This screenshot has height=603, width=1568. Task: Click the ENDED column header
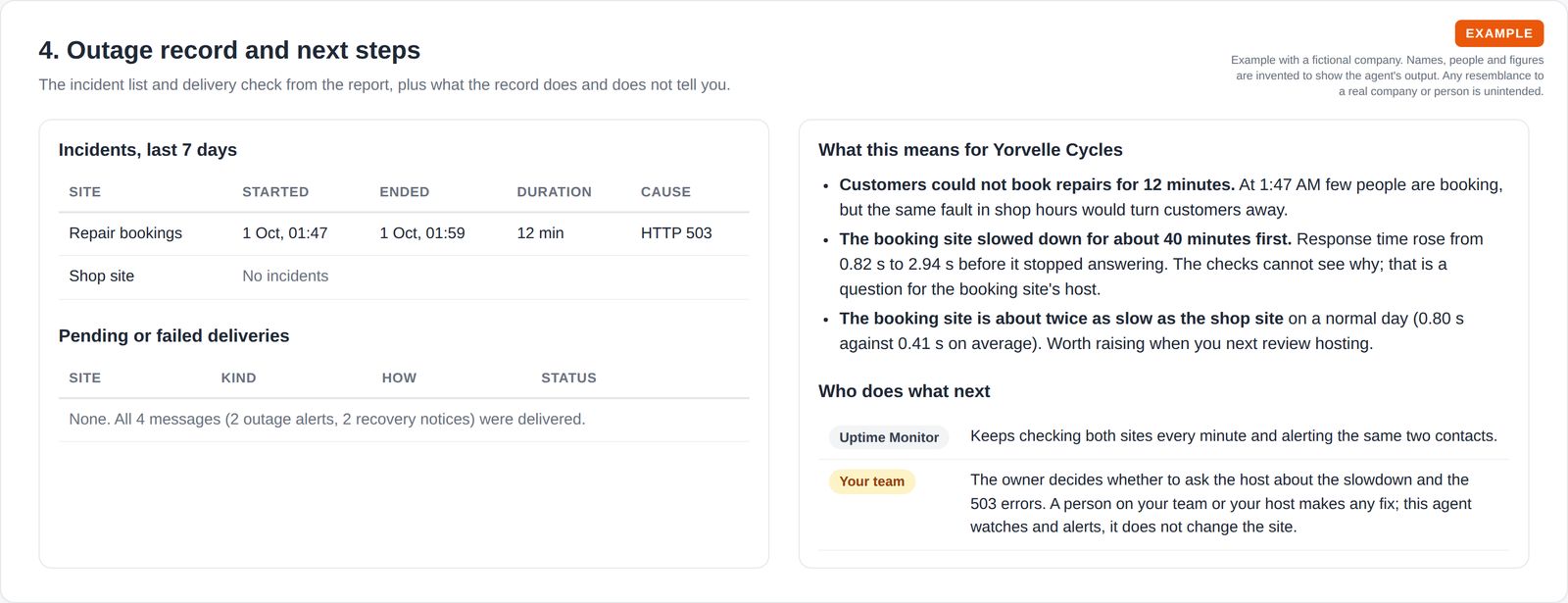pyautogui.click(x=405, y=192)
